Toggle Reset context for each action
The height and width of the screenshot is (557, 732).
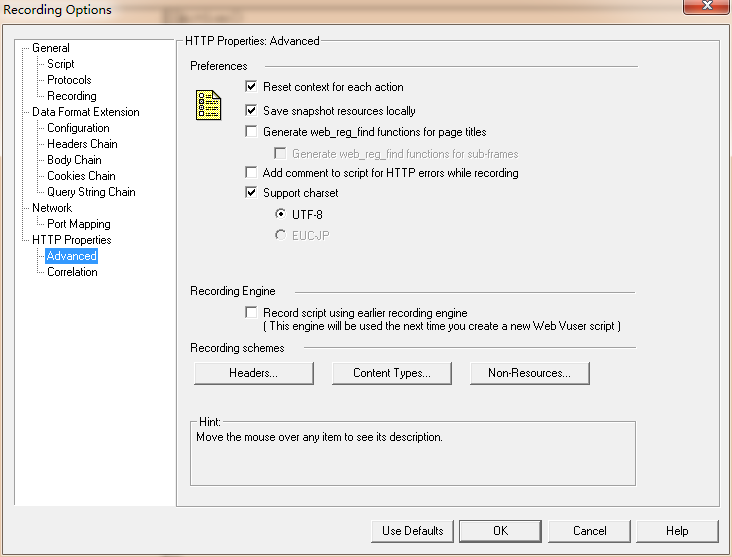pos(251,86)
